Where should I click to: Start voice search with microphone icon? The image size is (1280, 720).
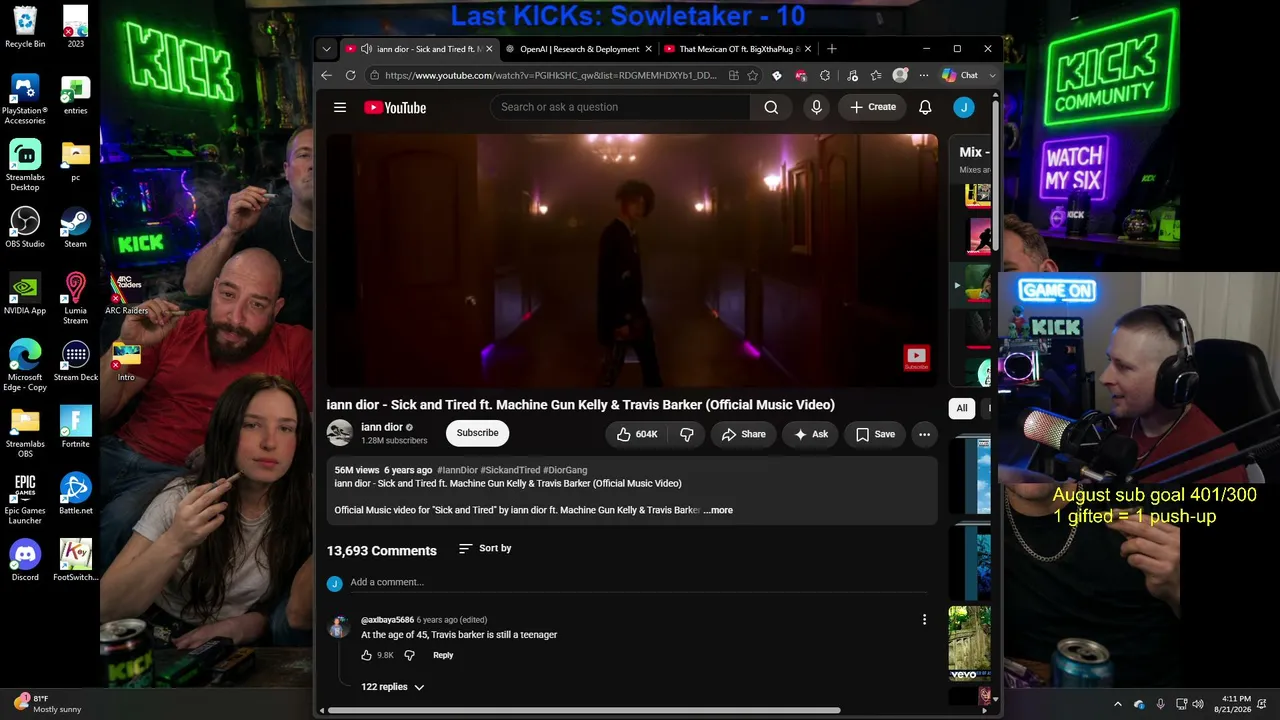(817, 107)
